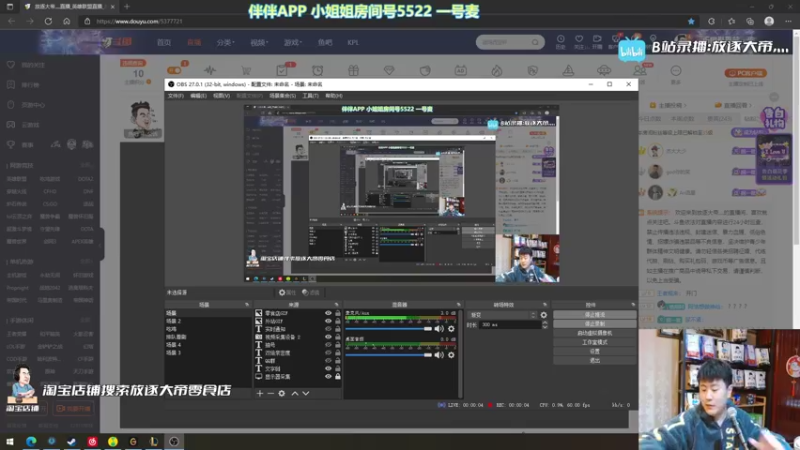Select 场景 2 in scenes list

(207, 321)
